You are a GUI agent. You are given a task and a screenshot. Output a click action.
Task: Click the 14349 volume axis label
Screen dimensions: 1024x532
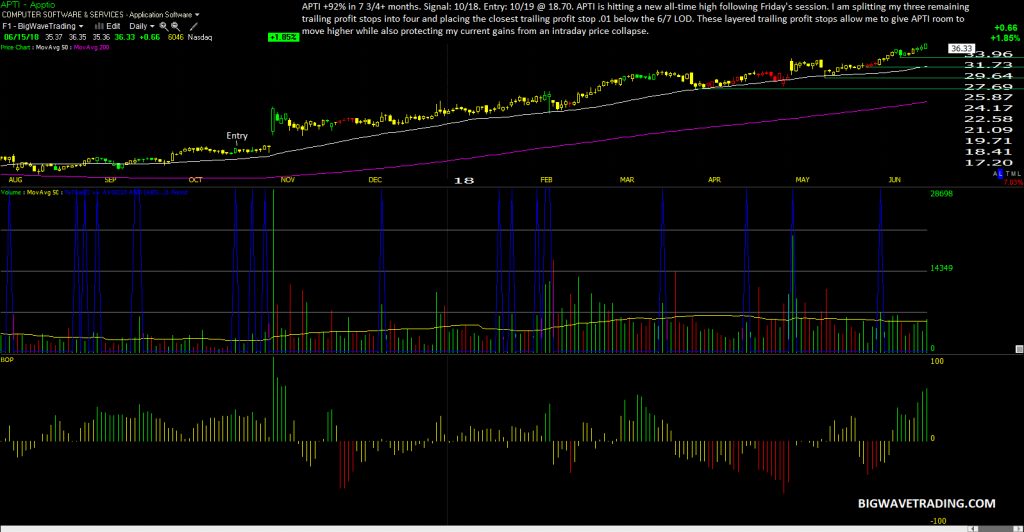click(x=941, y=268)
